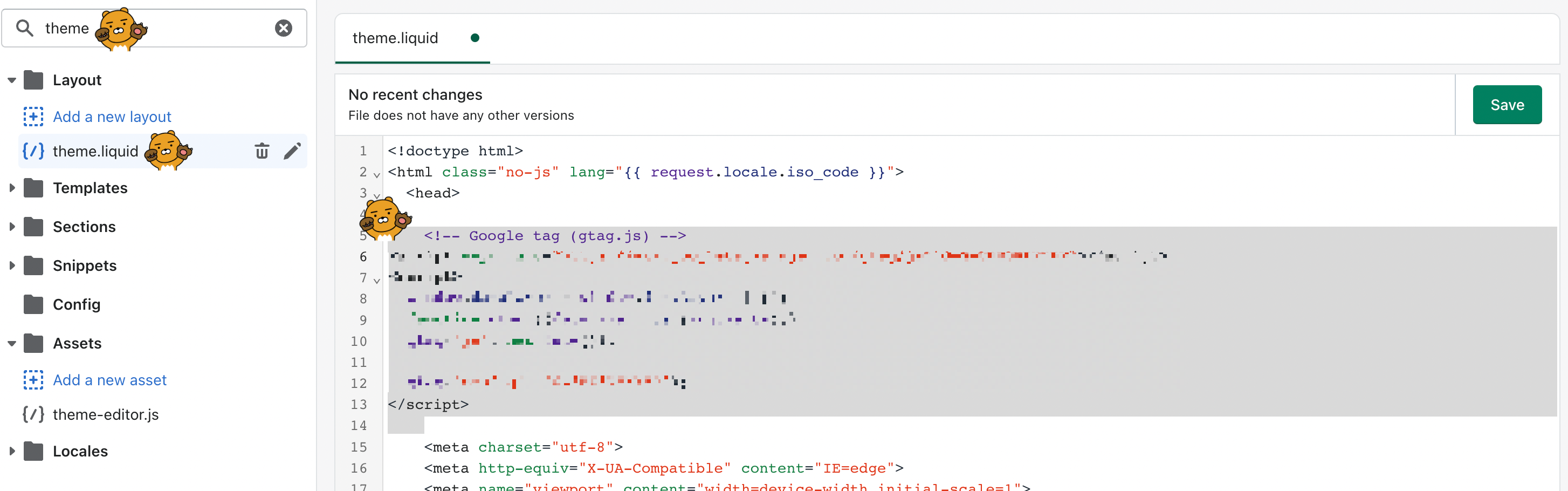Viewport: 1568px width, 491px height.
Task: Click the Assets folder icon
Action: [33, 343]
